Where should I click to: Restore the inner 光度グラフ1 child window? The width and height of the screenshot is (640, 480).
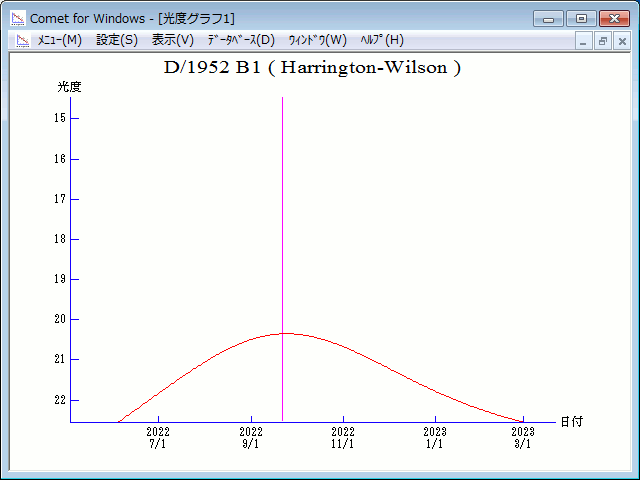[x=602, y=41]
